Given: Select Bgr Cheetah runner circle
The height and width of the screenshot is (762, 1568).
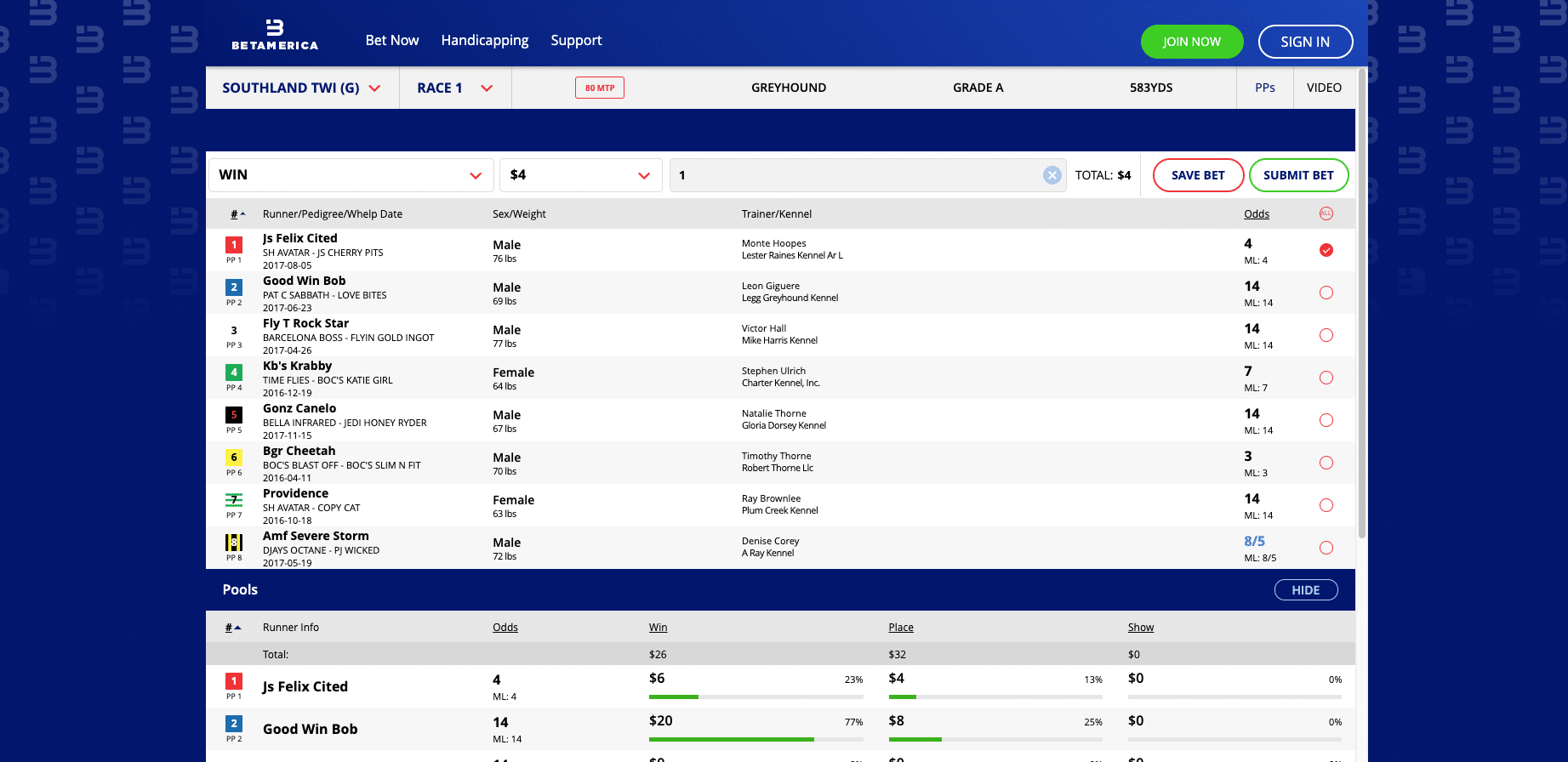Looking at the screenshot, I should 1326,463.
